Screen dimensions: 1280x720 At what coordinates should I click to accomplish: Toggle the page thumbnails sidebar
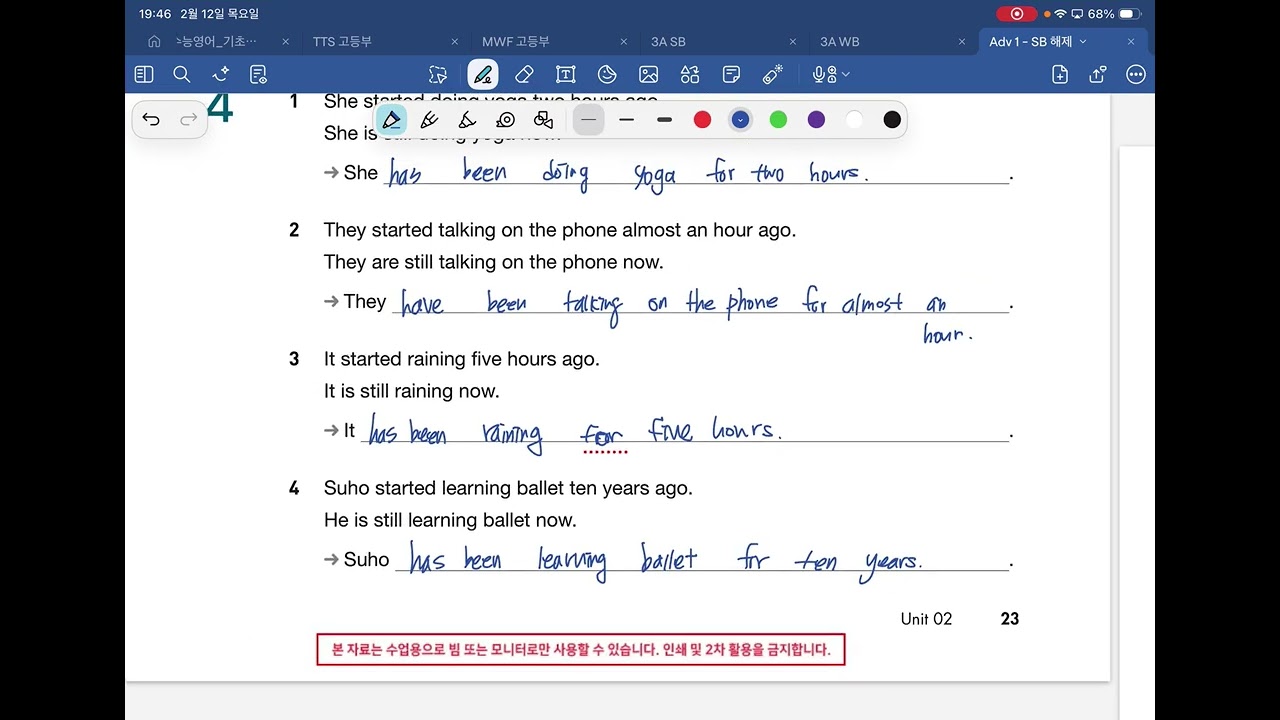tap(144, 74)
